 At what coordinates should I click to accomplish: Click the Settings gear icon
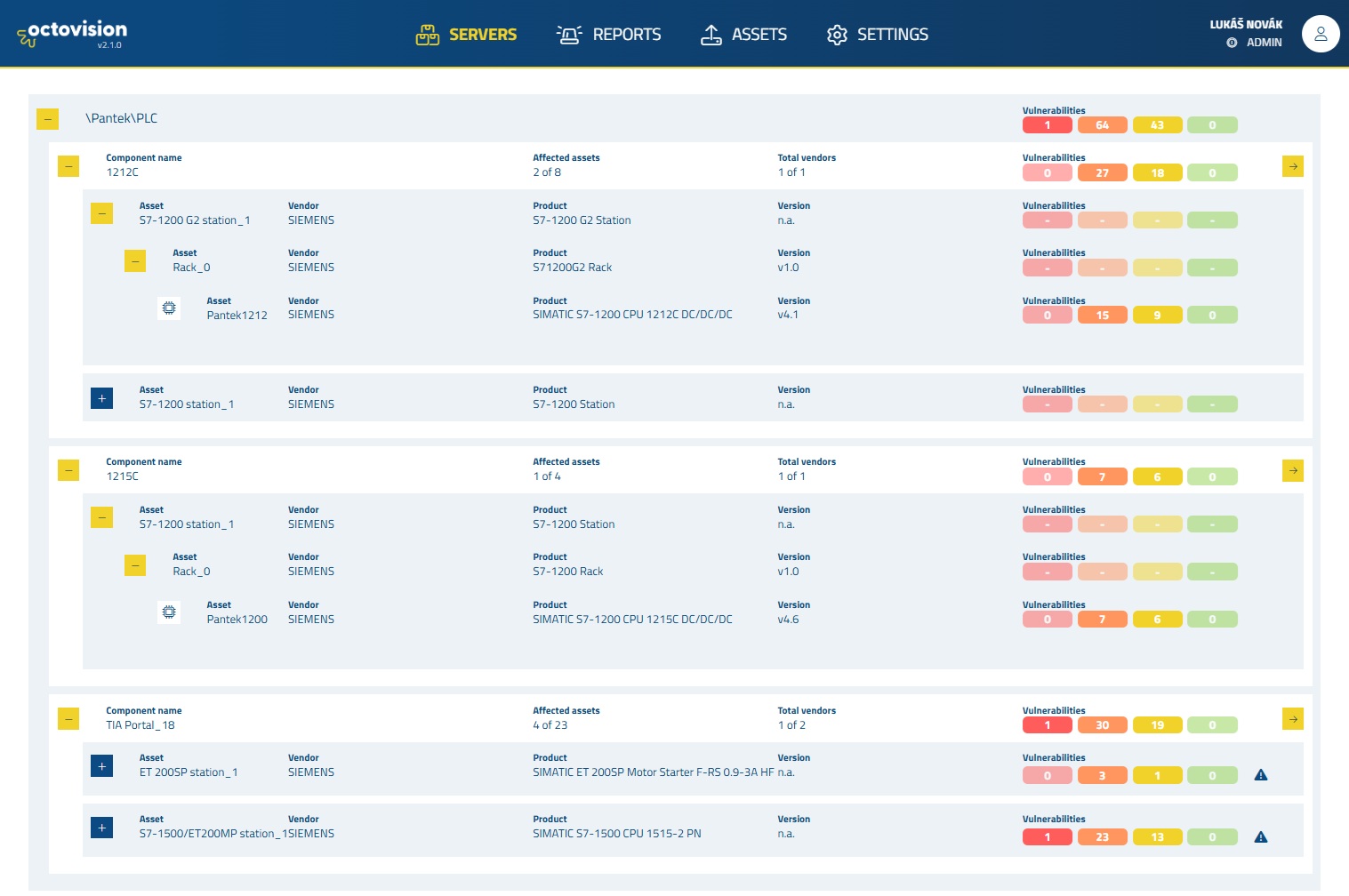click(x=837, y=35)
